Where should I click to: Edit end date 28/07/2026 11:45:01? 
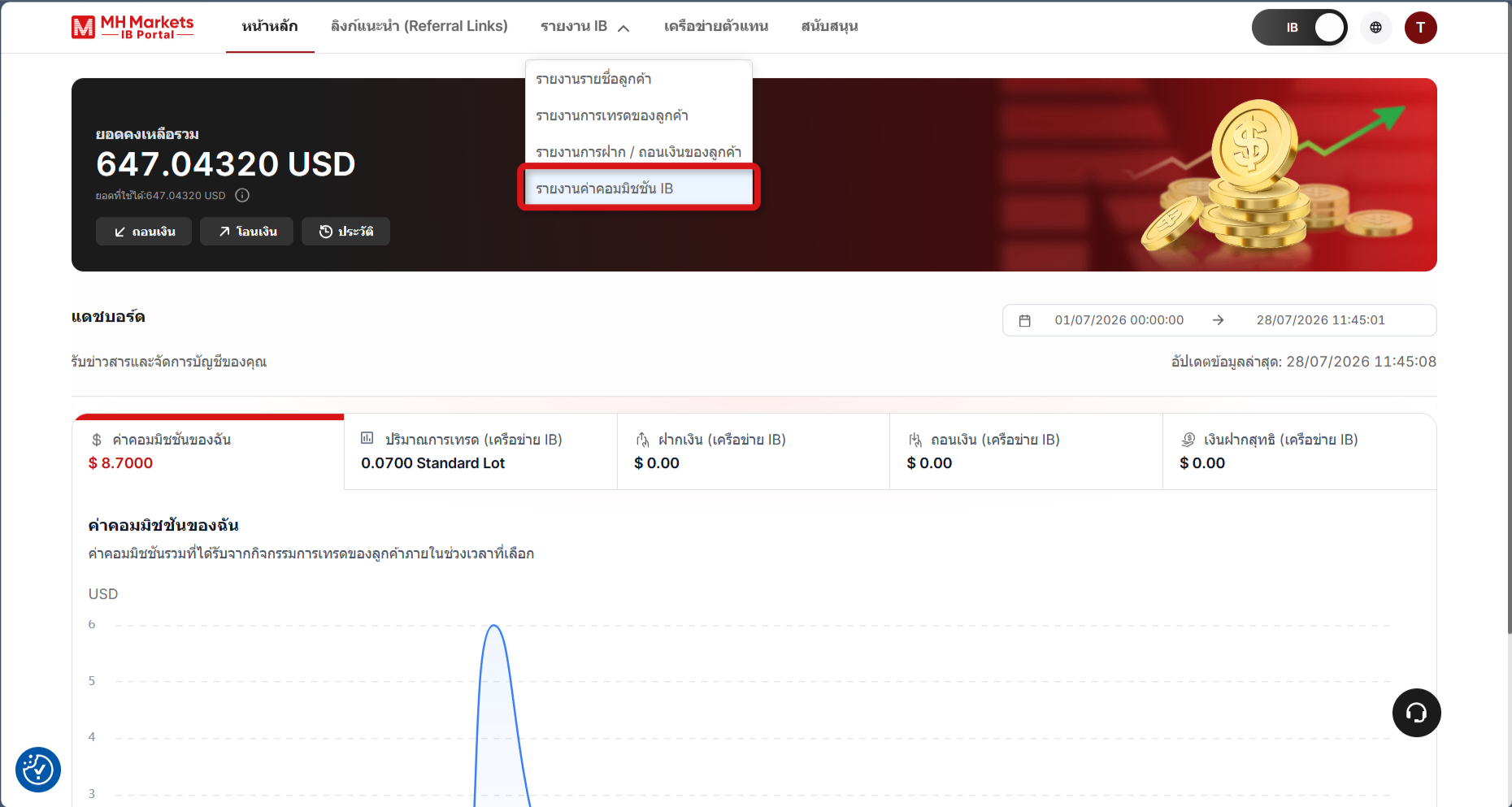pyautogui.click(x=1320, y=320)
